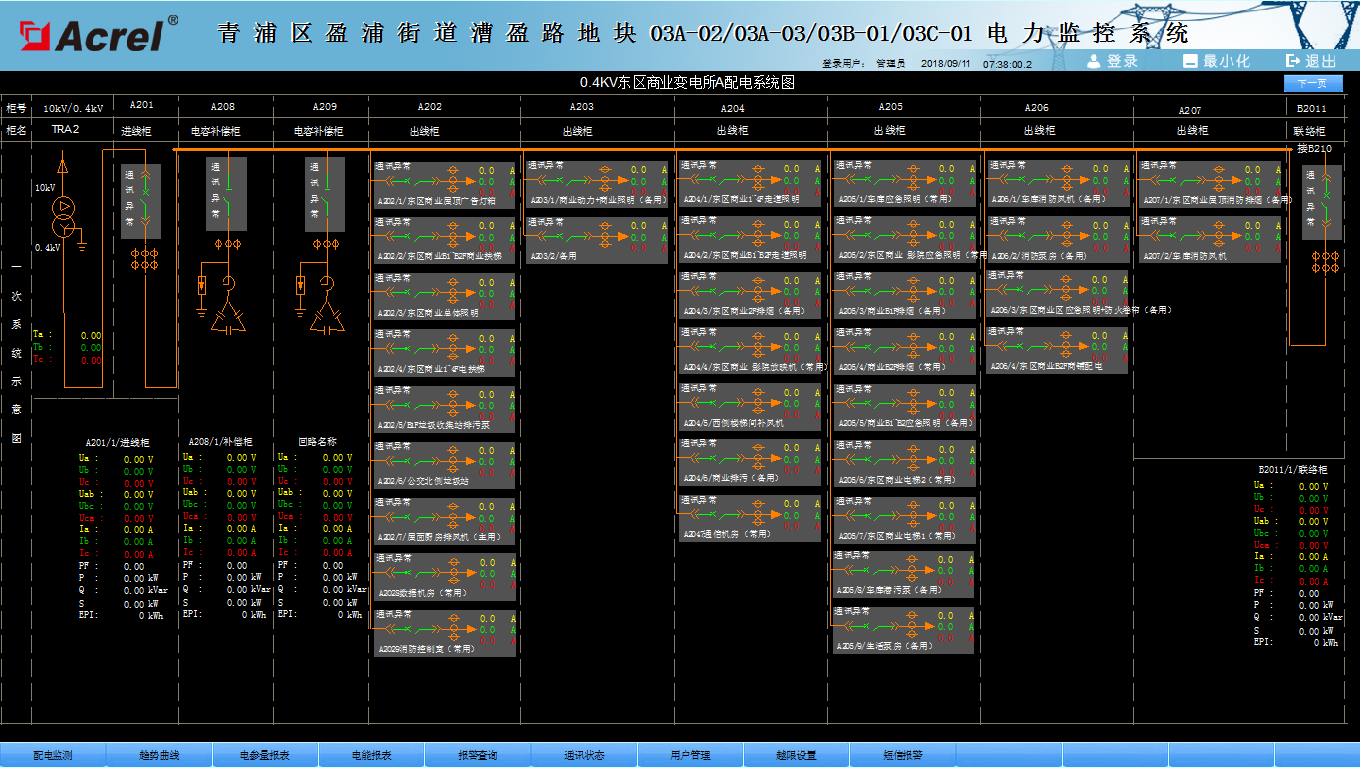Select the A205/2 feeder label text

(x=912, y=256)
